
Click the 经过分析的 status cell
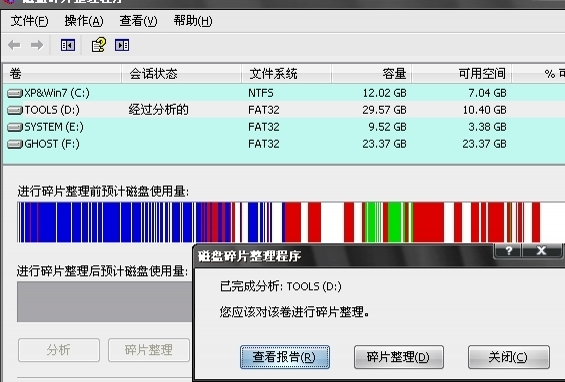tap(159, 110)
